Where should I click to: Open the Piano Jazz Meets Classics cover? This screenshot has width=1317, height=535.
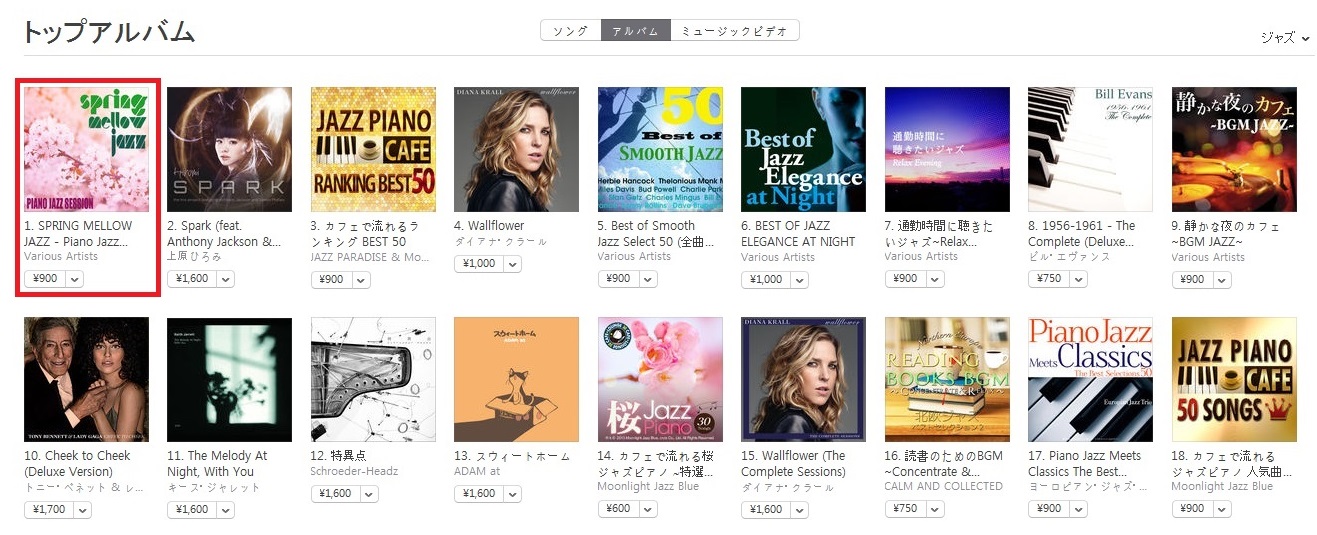click(x=1090, y=380)
